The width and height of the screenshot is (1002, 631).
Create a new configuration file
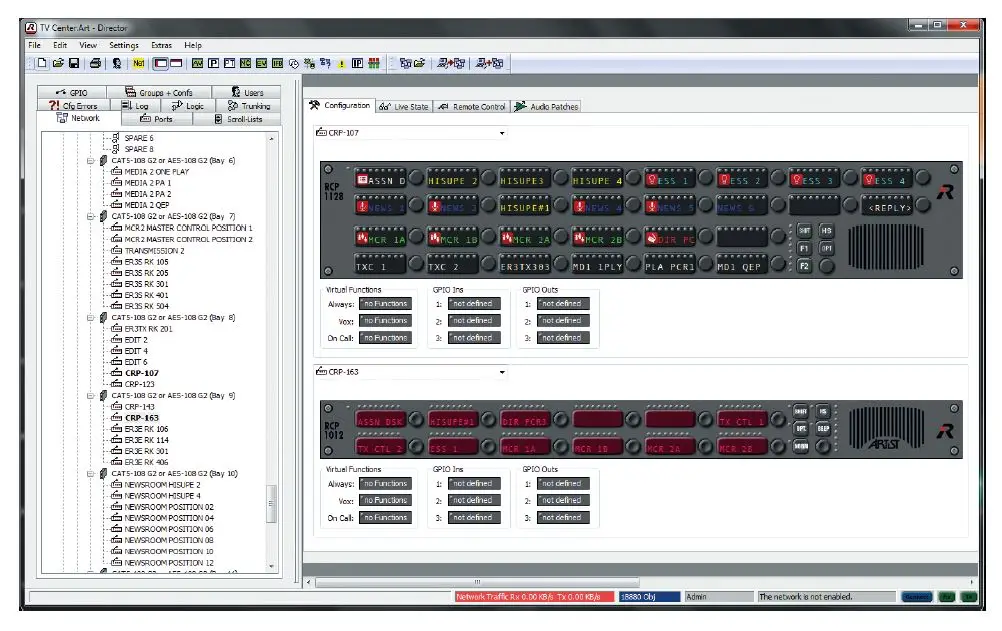click(x=42, y=63)
